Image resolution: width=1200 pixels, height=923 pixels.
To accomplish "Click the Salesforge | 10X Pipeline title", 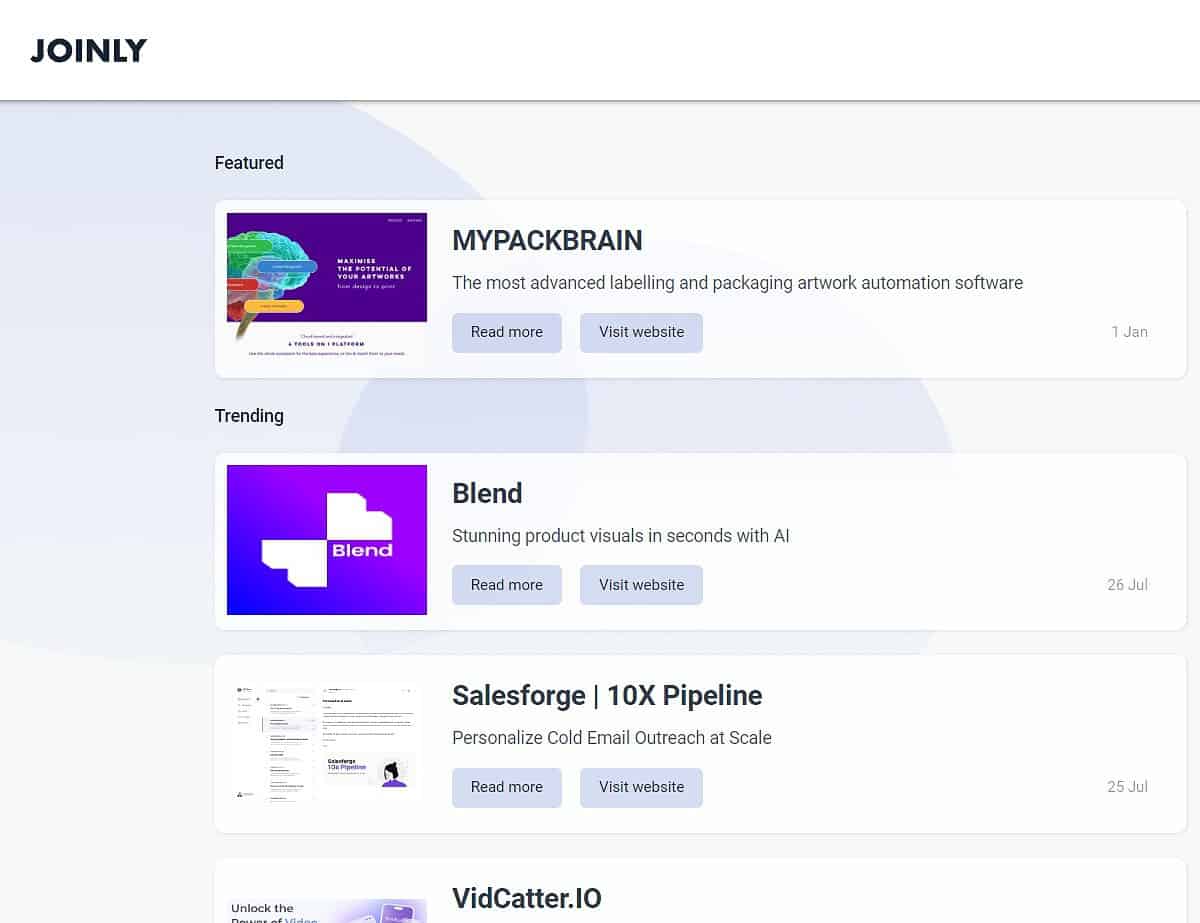I will (607, 695).
